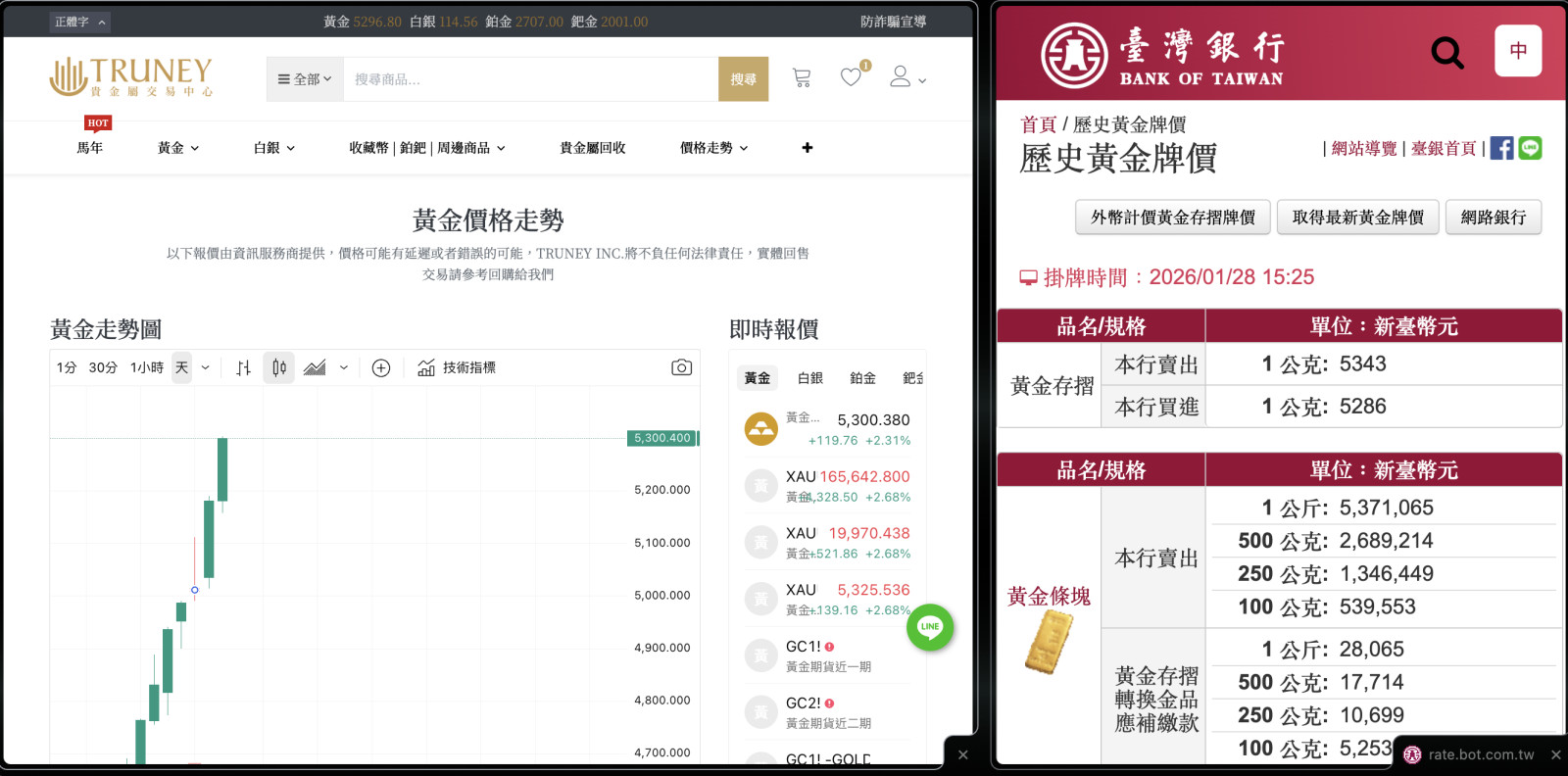Click the 鉑金 2707.00 ticker in top bar
The width and height of the screenshot is (1568, 776).
[x=524, y=22]
